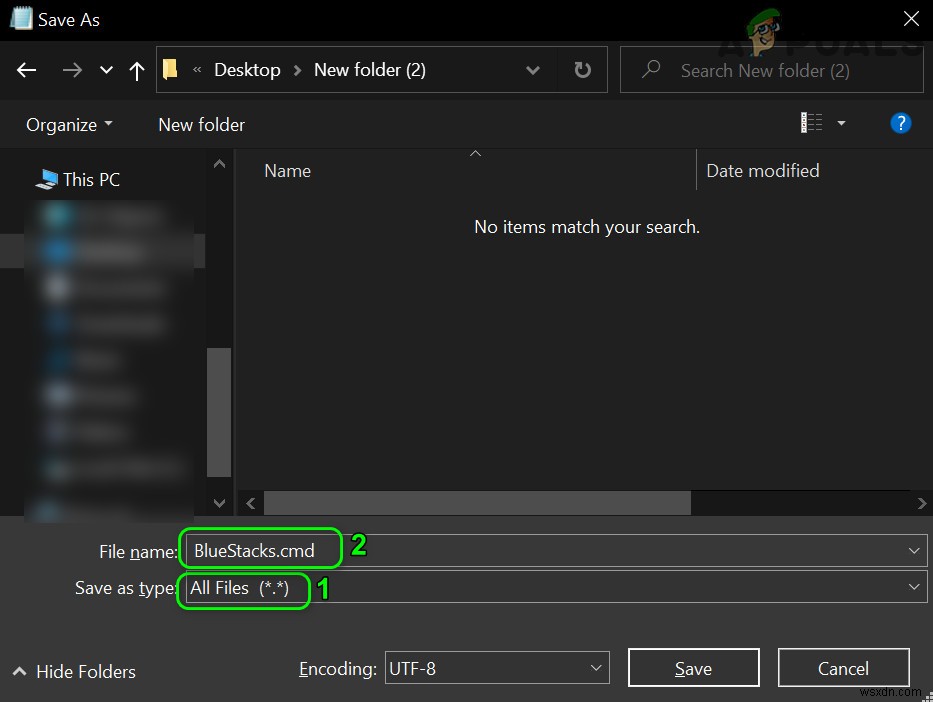Create a folder with New folder button
Image resolution: width=933 pixels, height=702 pixels.
[x=201, y=125]
